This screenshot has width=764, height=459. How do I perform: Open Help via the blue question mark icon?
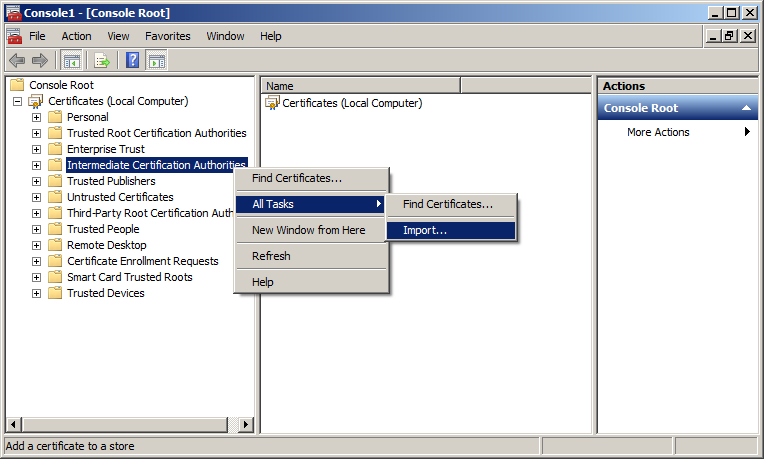tap(133, 60)
